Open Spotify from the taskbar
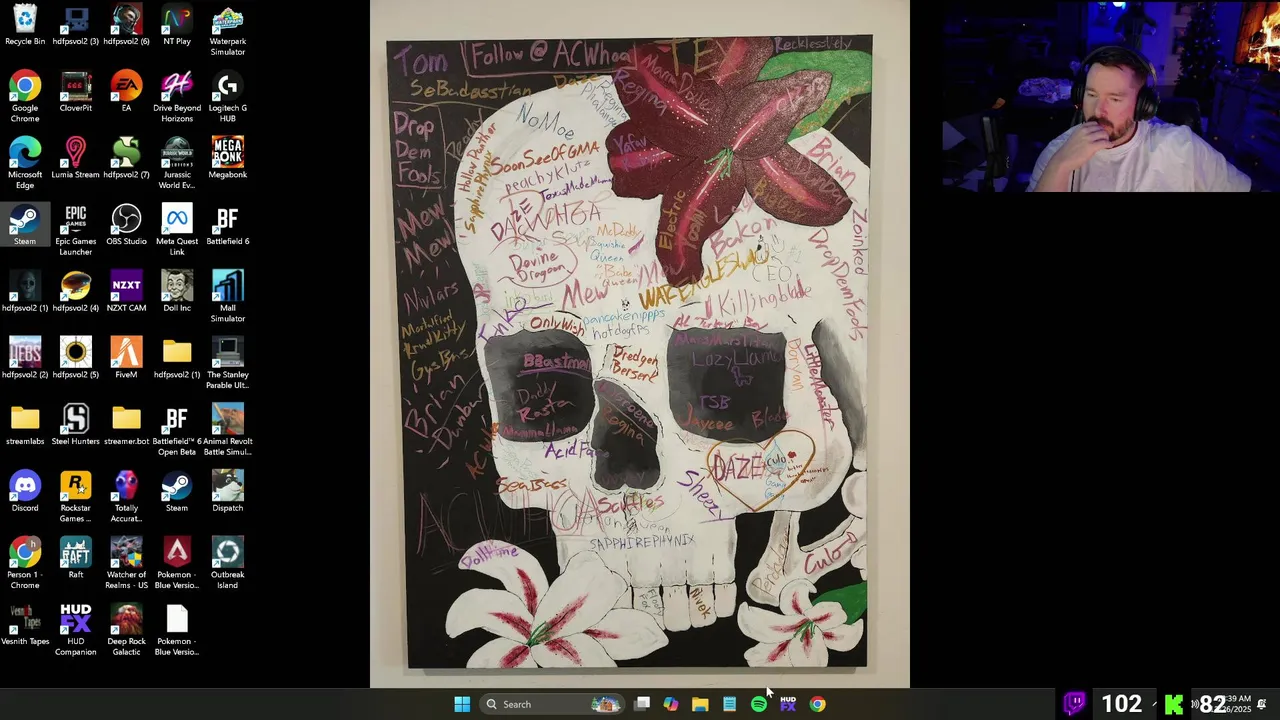Image resolution: width=1280 pixels, height=720 pixels. click(759, 704)
